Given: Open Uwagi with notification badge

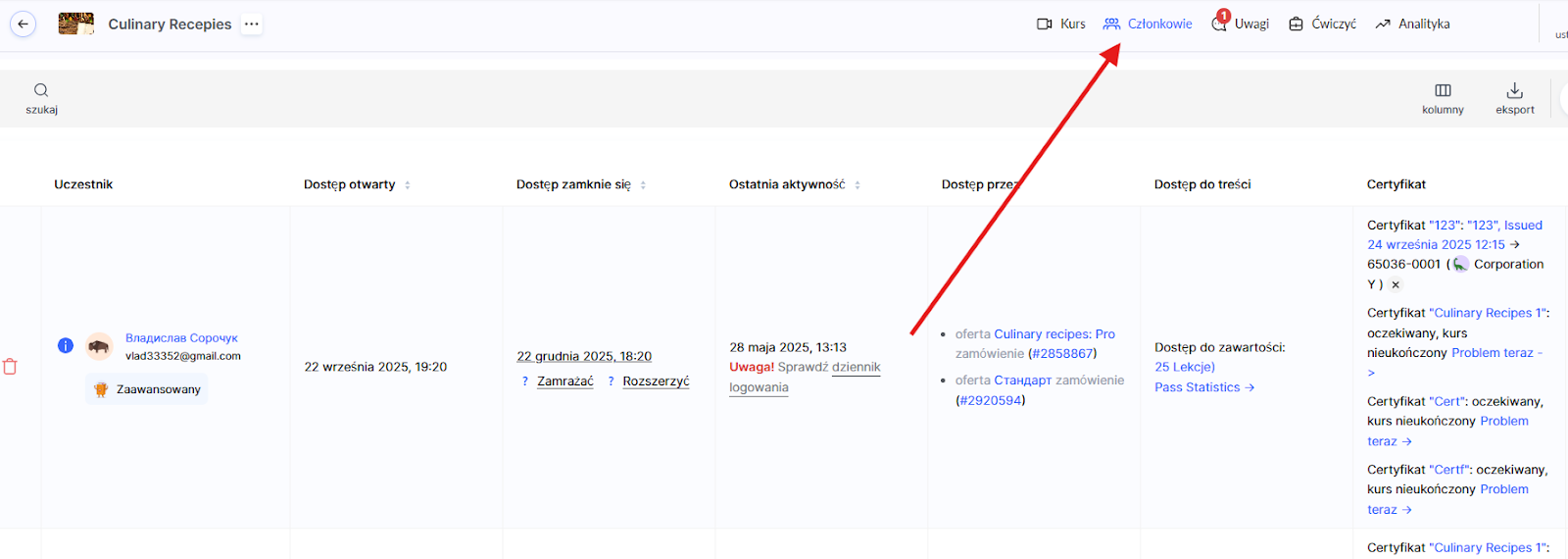Looking at the screenshot, I should (x=1241, y=25).
